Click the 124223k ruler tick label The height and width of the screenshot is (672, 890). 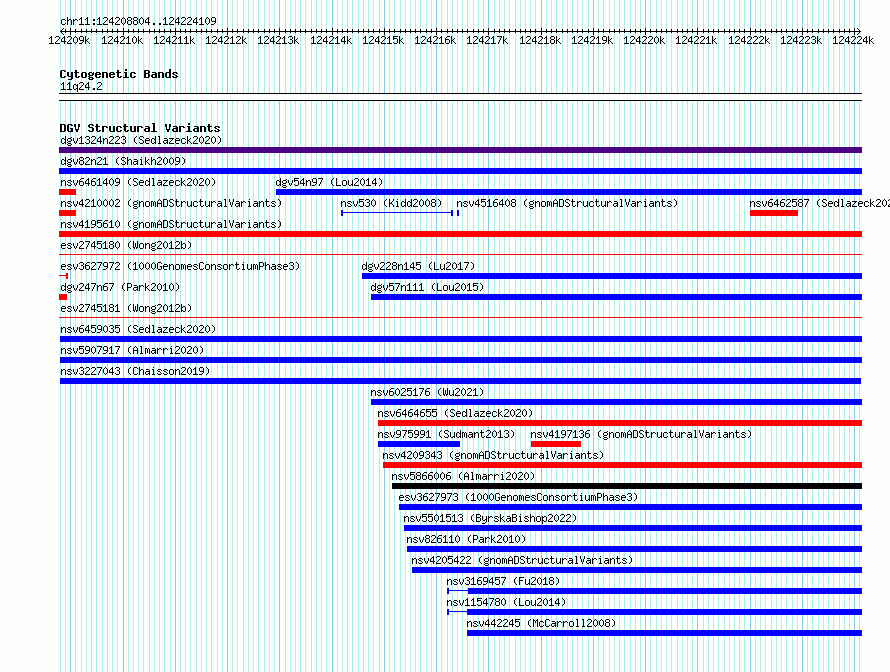coord(800,40)
